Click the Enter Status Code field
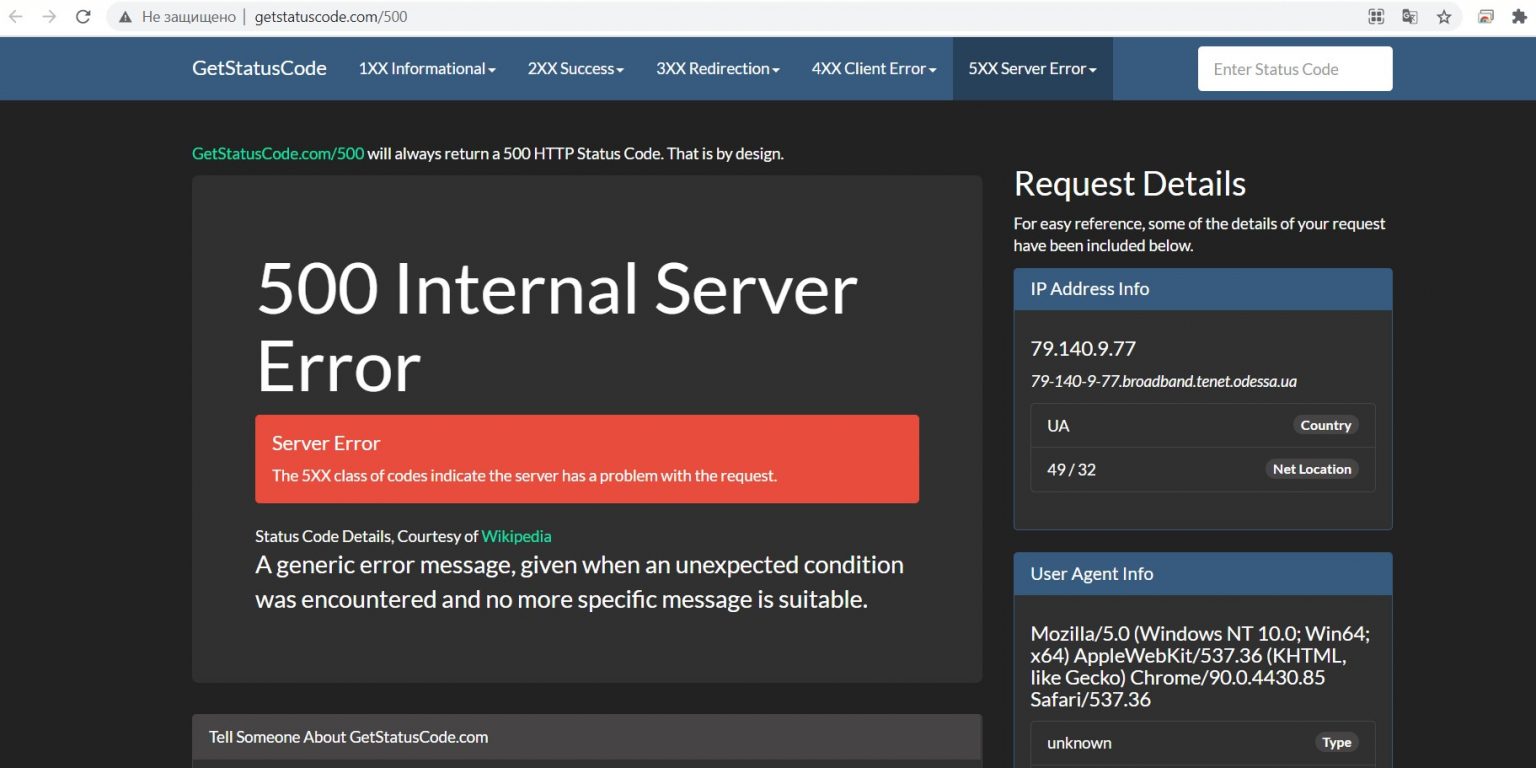The width and height of the screenshot is (1536, 768). tap(1295, 69)
